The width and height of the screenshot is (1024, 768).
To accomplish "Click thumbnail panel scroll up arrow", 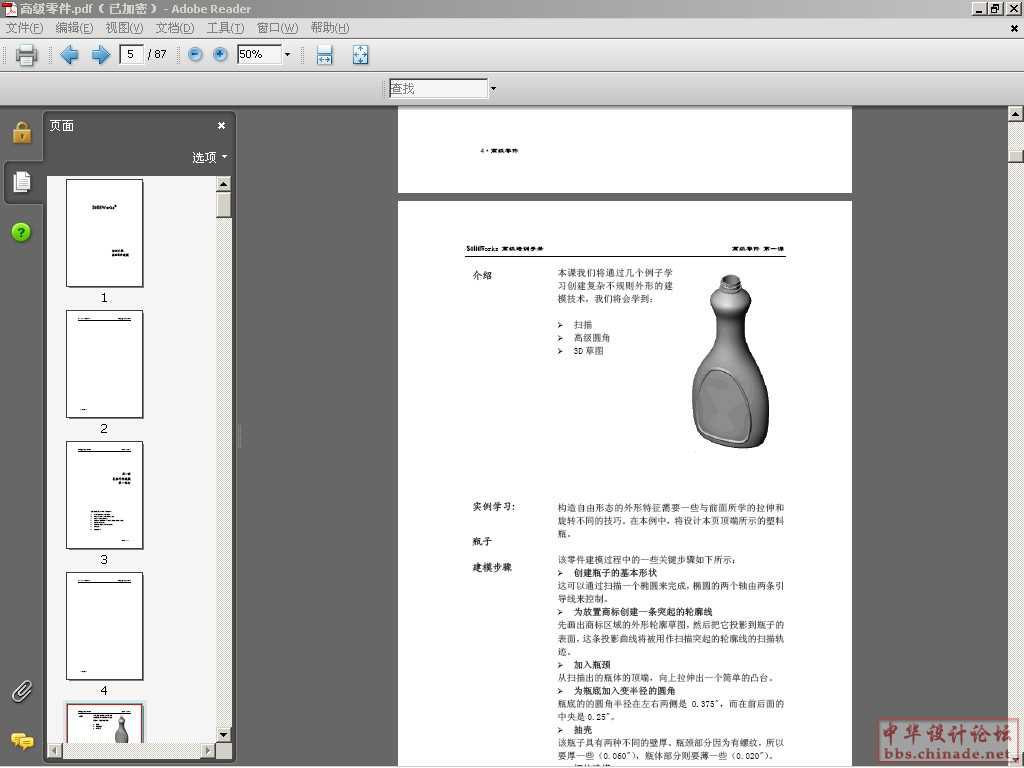I will (223, 184).
